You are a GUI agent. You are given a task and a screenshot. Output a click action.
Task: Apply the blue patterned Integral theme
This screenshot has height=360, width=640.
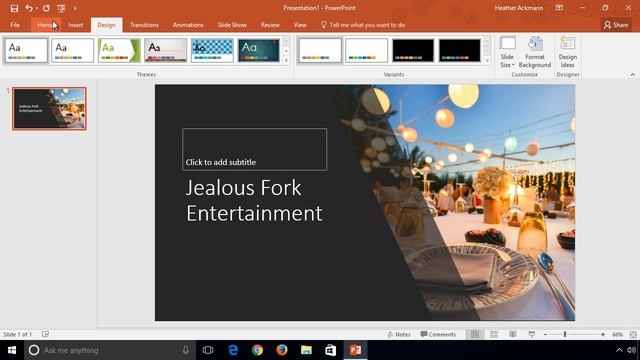coord(212,51)
